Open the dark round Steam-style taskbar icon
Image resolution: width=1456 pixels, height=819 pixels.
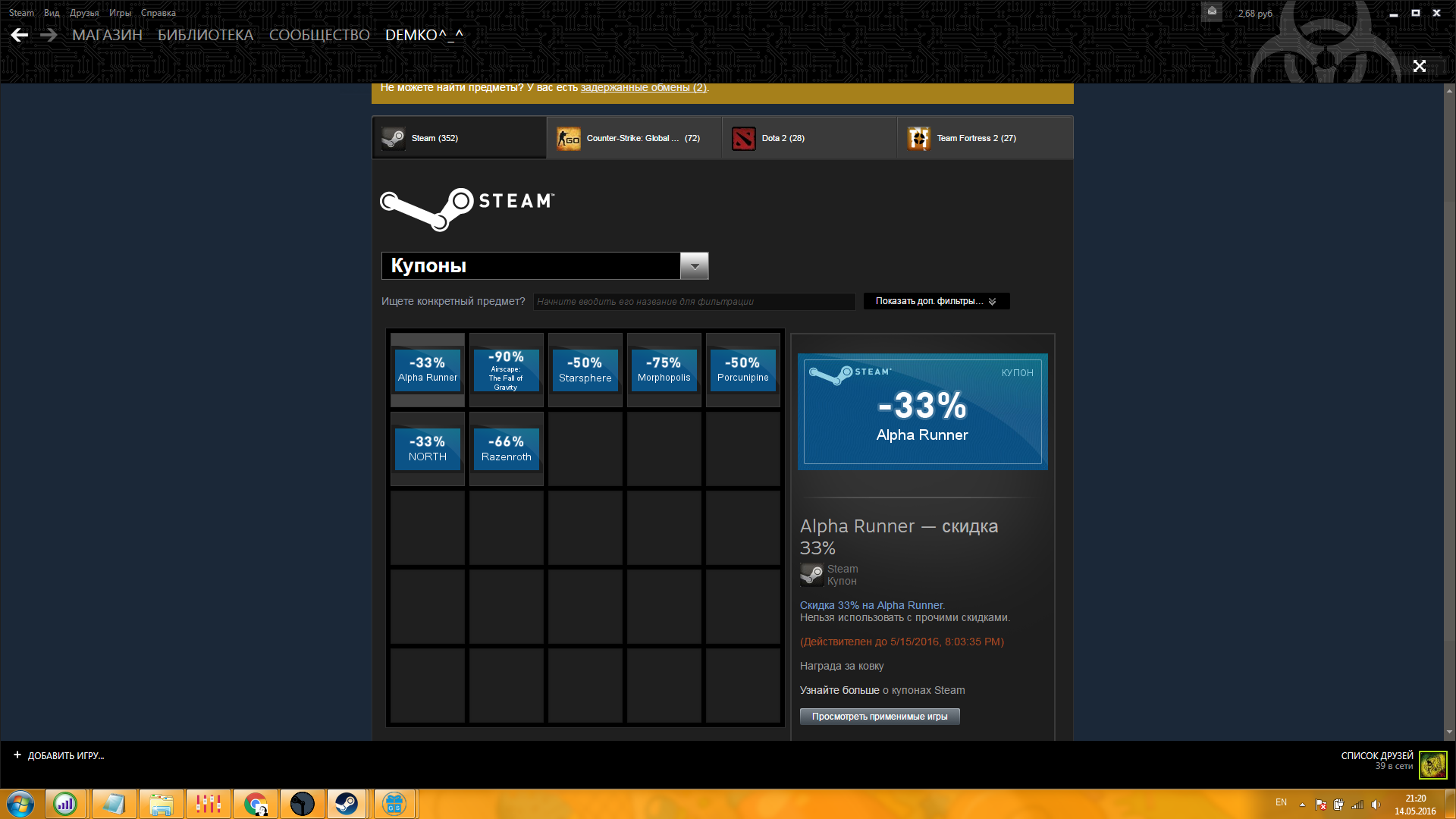pos(303,804)
